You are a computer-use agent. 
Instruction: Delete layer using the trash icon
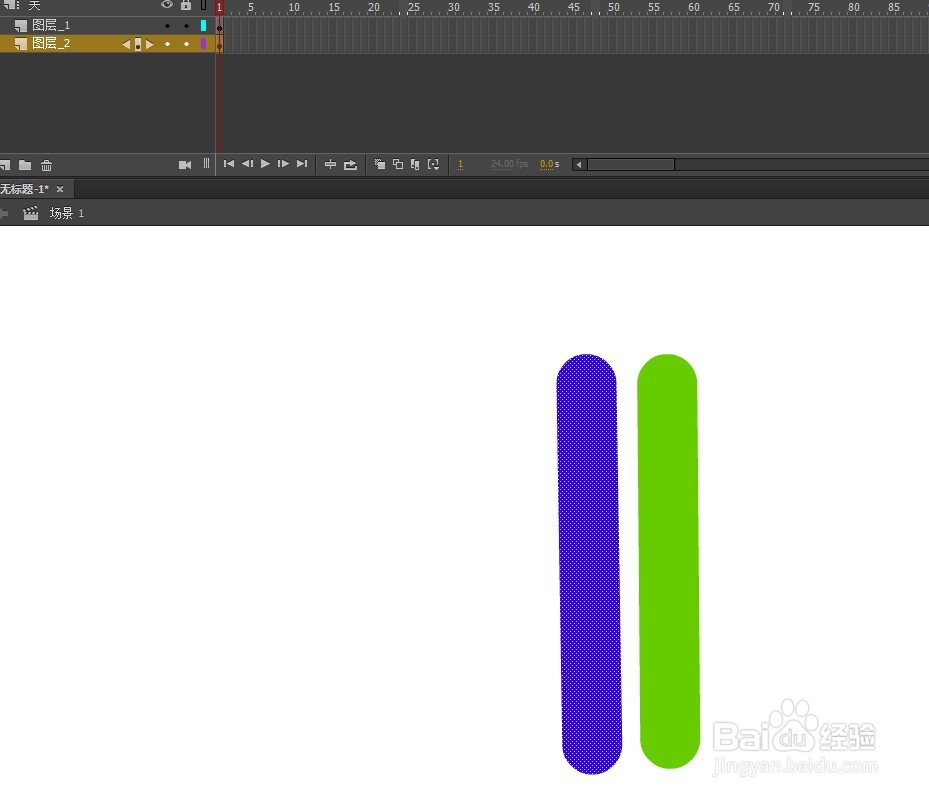pyautogui.click(x=46, y=165)
